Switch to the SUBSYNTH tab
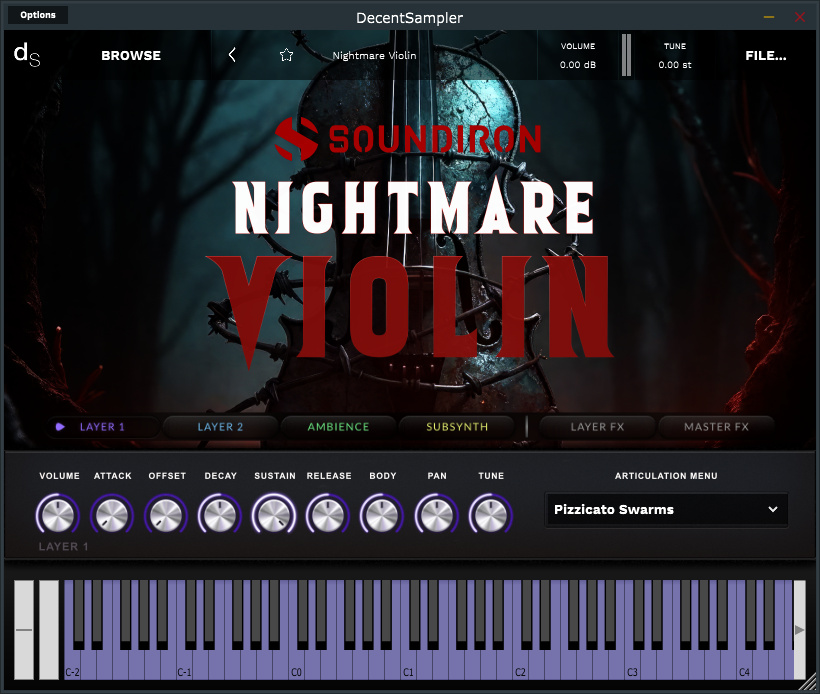Viewport: 820px width, 694px height. pyautogui.click(x=457, y=427)
